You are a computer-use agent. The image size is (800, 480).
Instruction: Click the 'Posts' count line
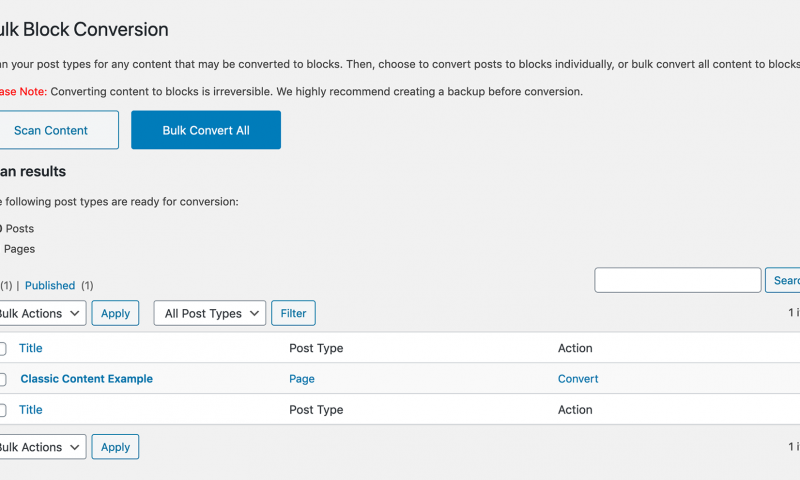coord(17,229)
